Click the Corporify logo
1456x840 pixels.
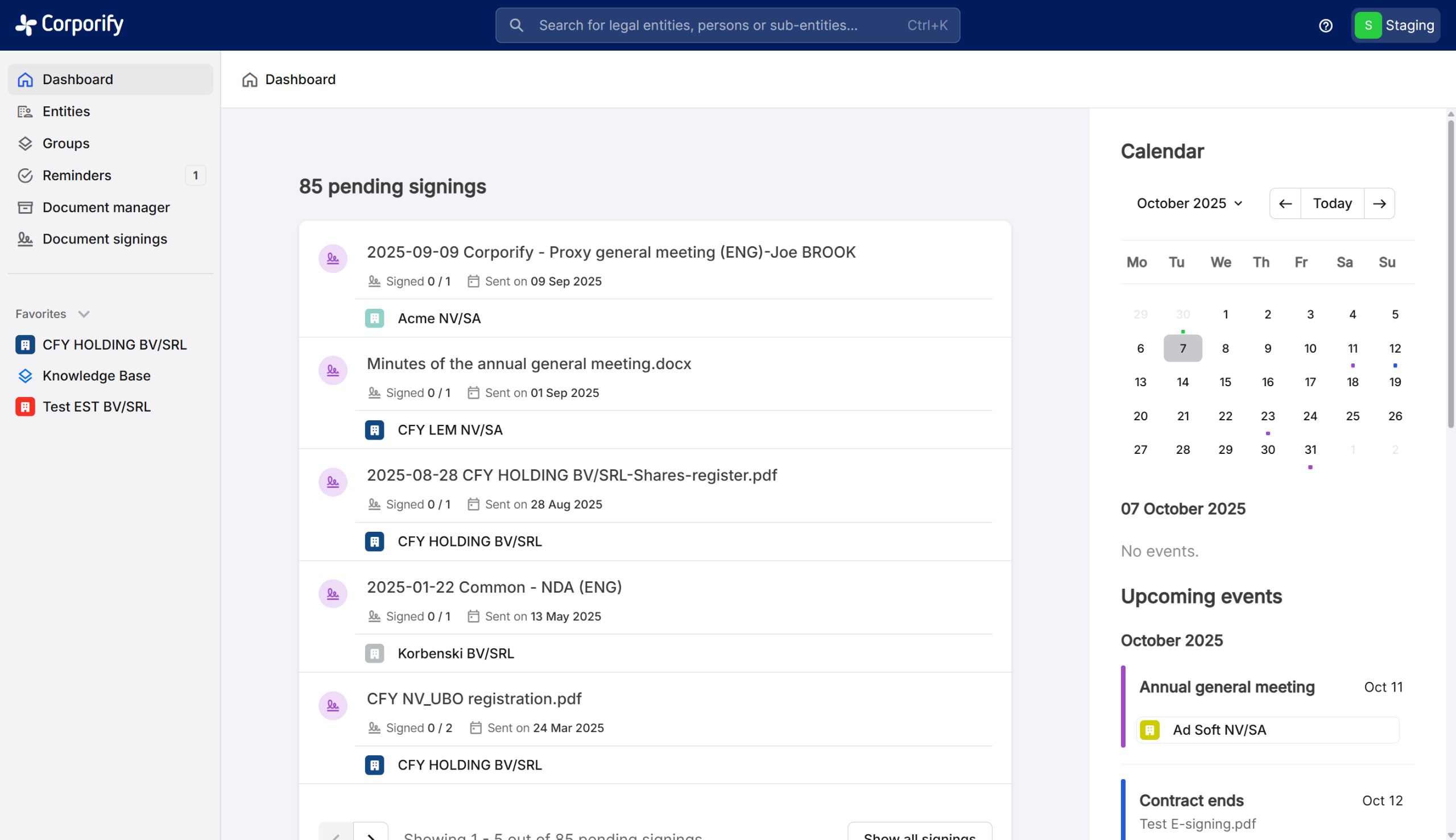(69, 24)
